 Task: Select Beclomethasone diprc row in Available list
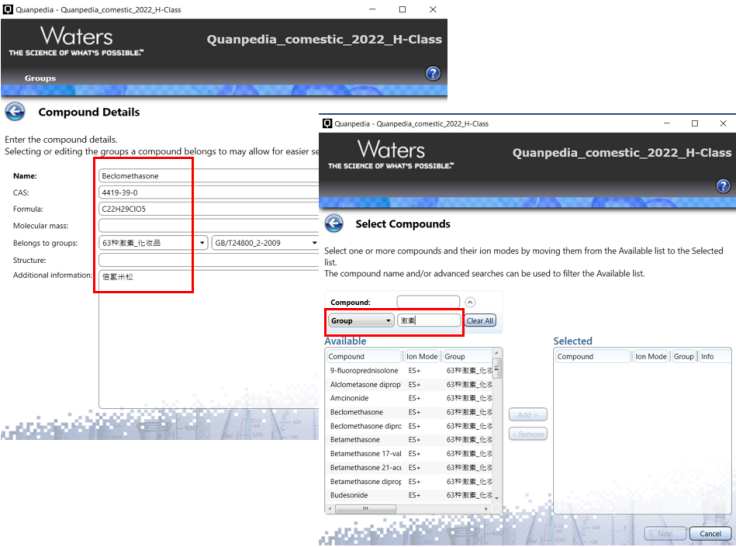410,426
